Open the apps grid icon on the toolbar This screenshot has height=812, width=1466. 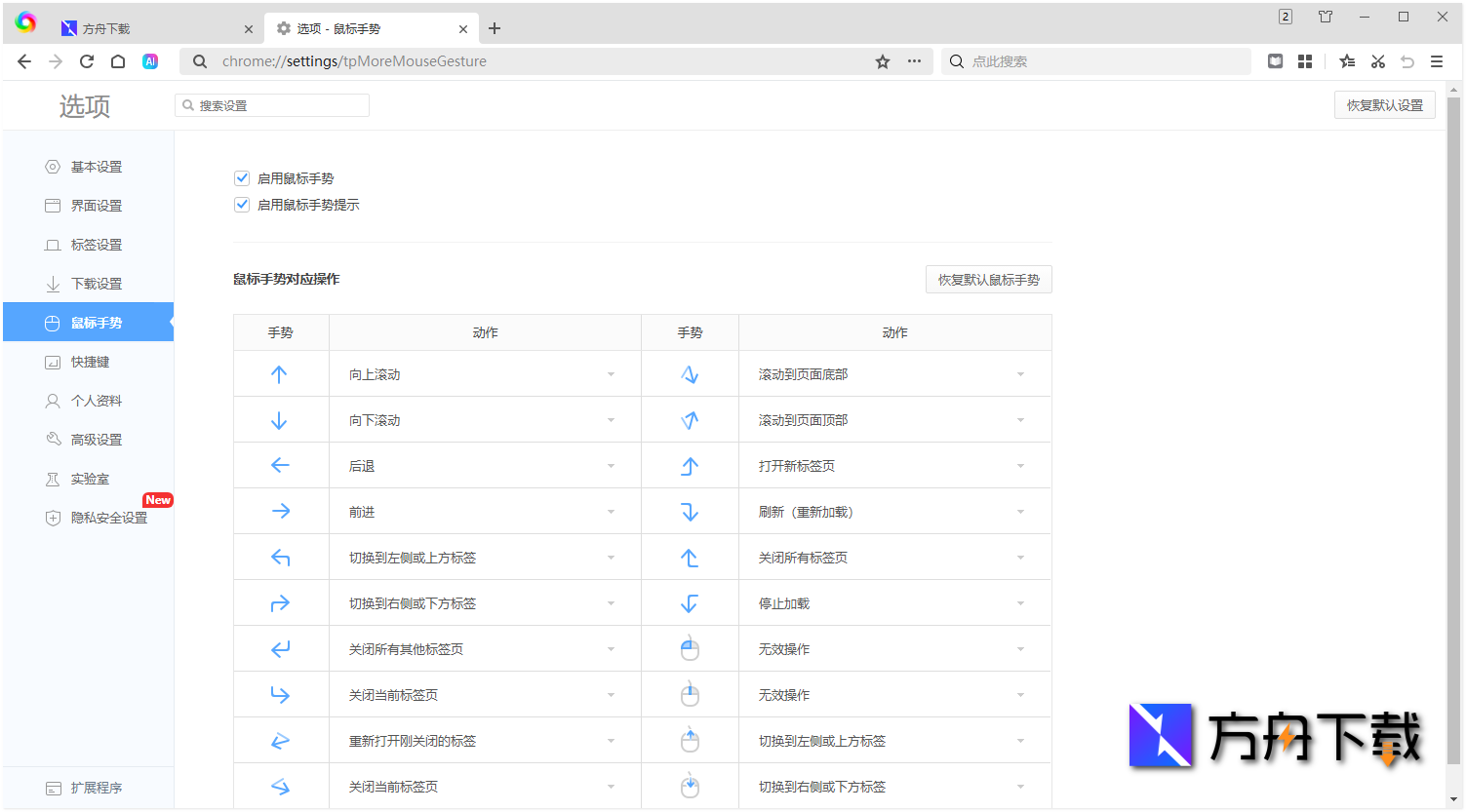point(1305,61)
